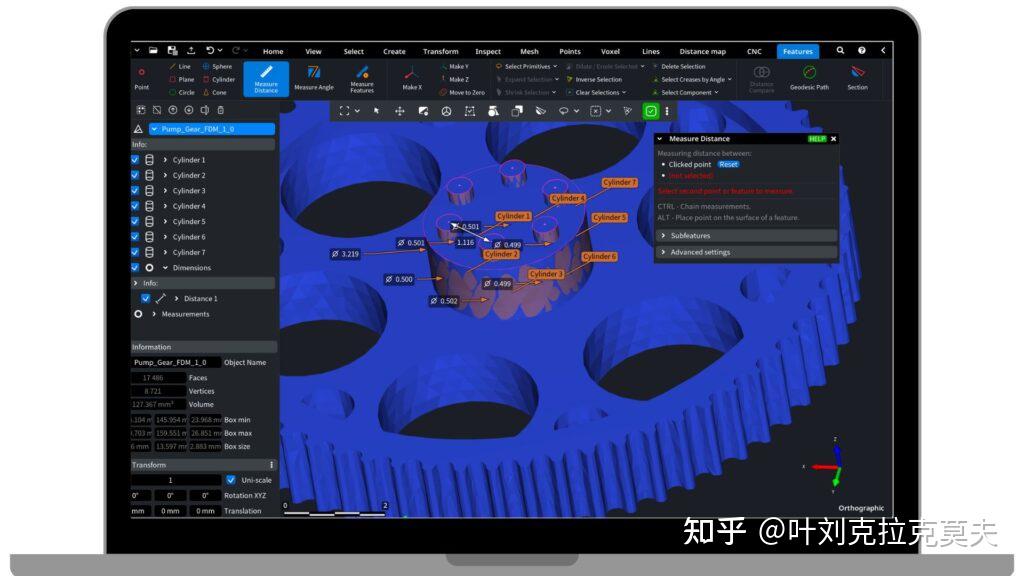Toggle visibility checkbox for Cylinder 5
Image resolution: width=1024 pixels, height=576 pixels.
tap(135, 221)
